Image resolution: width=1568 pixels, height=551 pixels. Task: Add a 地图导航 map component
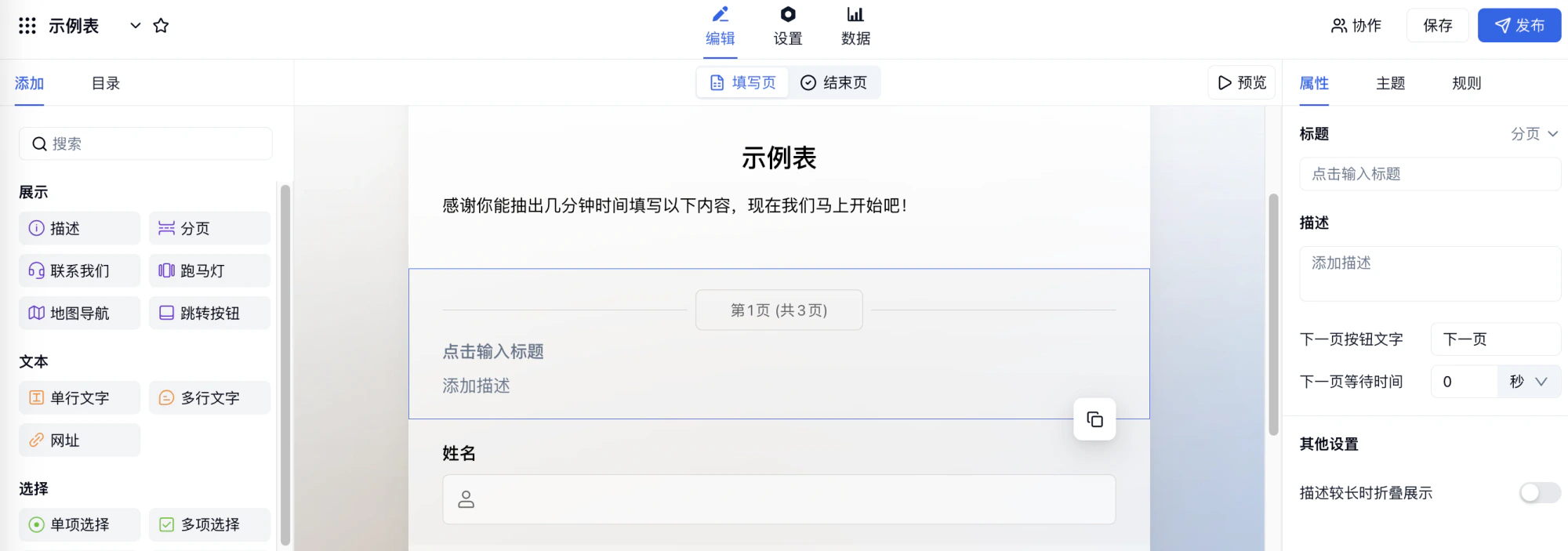[79, 313]
